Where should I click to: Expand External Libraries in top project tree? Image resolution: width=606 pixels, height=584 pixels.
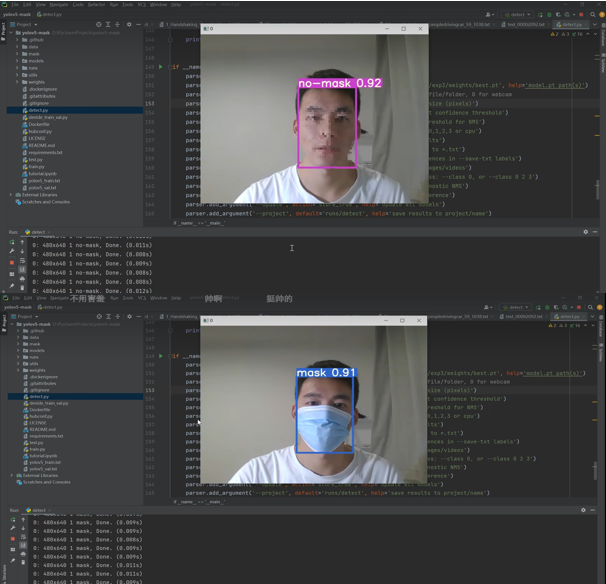tap(11, 194)
